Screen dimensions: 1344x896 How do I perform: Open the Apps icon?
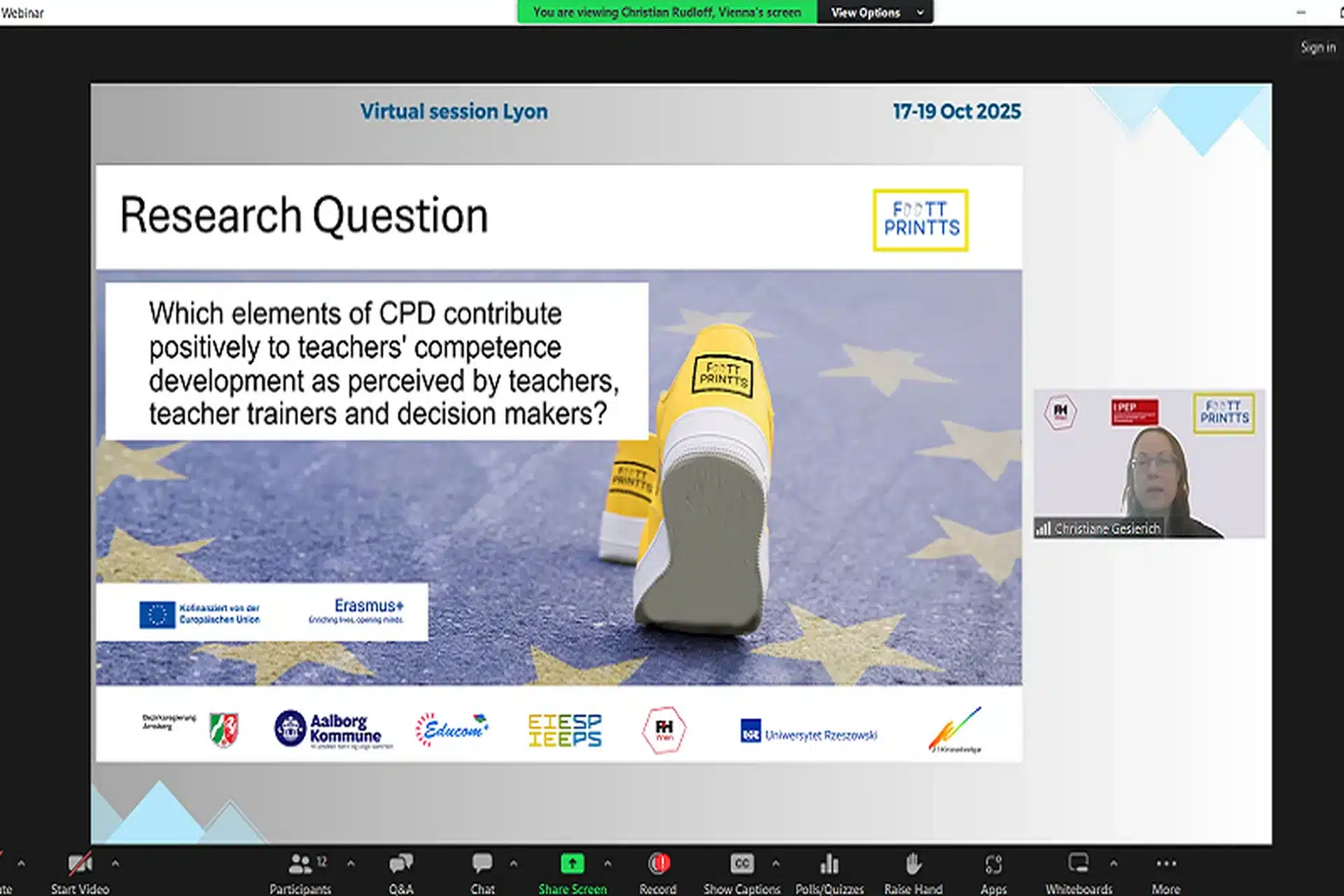point(993,864)
